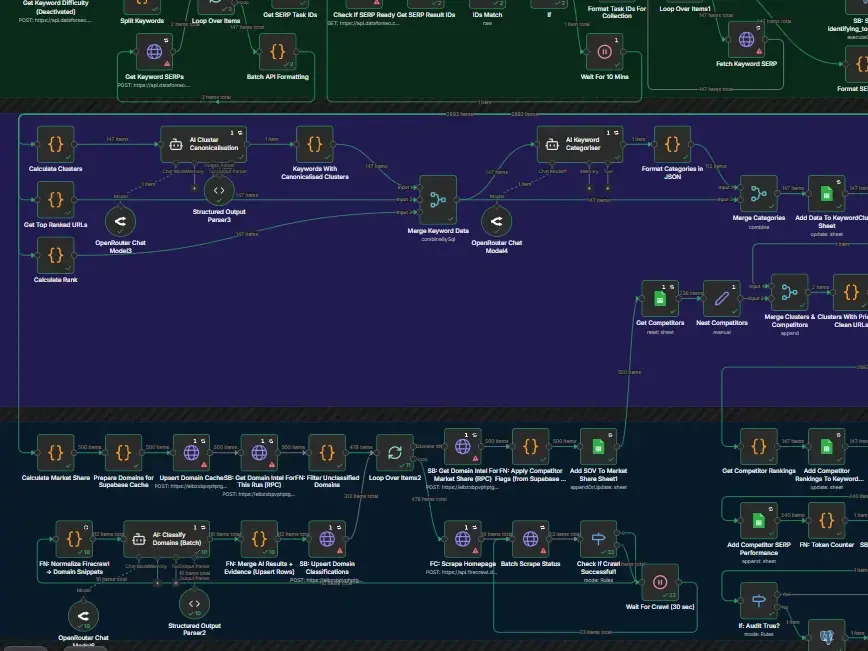Image resolution: width=868 pixels, height=651 pixels.
Task: Select the OpenRouter Chat Model3 node
Action: coord(120,221)
